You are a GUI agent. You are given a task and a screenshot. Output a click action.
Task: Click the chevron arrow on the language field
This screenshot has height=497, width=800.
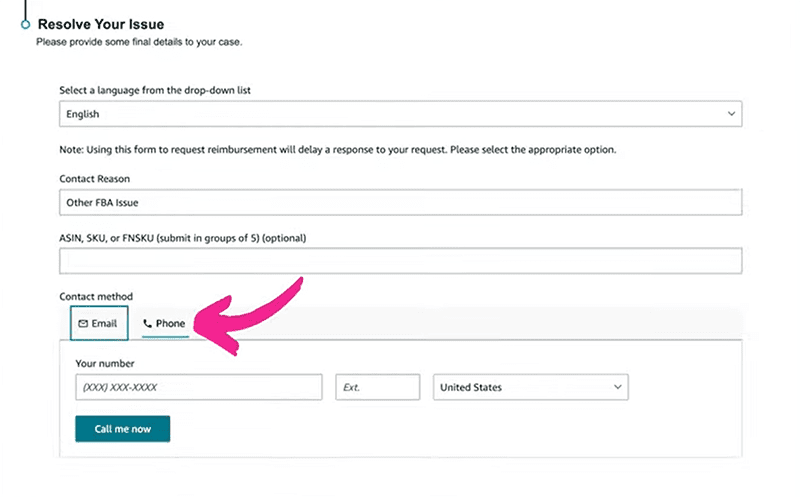[731, 114]
